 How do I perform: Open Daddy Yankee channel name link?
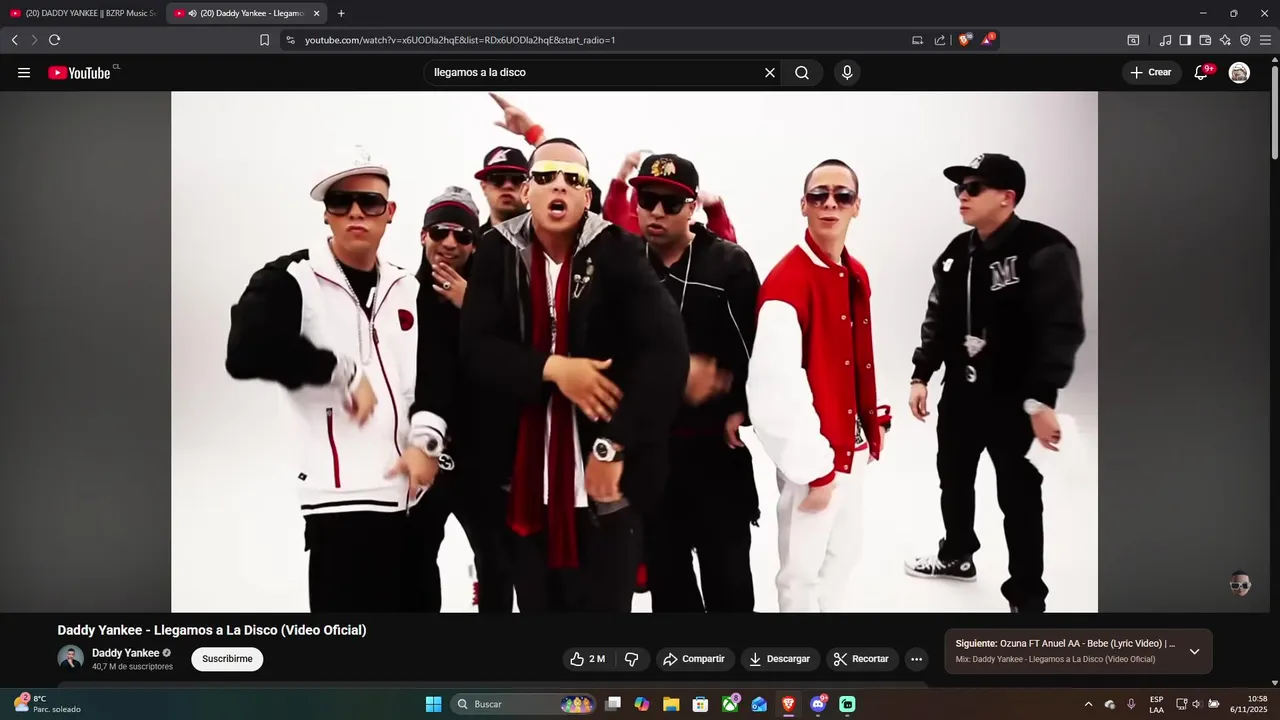click(126, 653)
